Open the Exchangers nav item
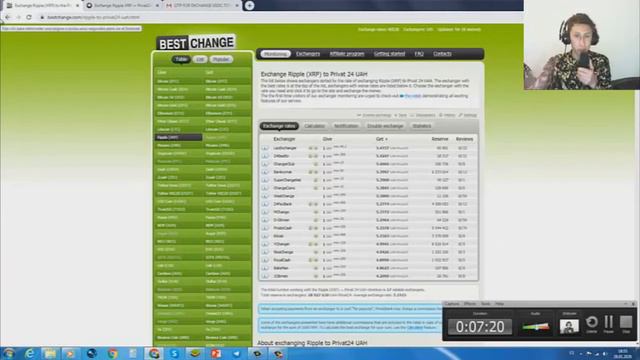 pyautogui.click(x=308, y=54)
